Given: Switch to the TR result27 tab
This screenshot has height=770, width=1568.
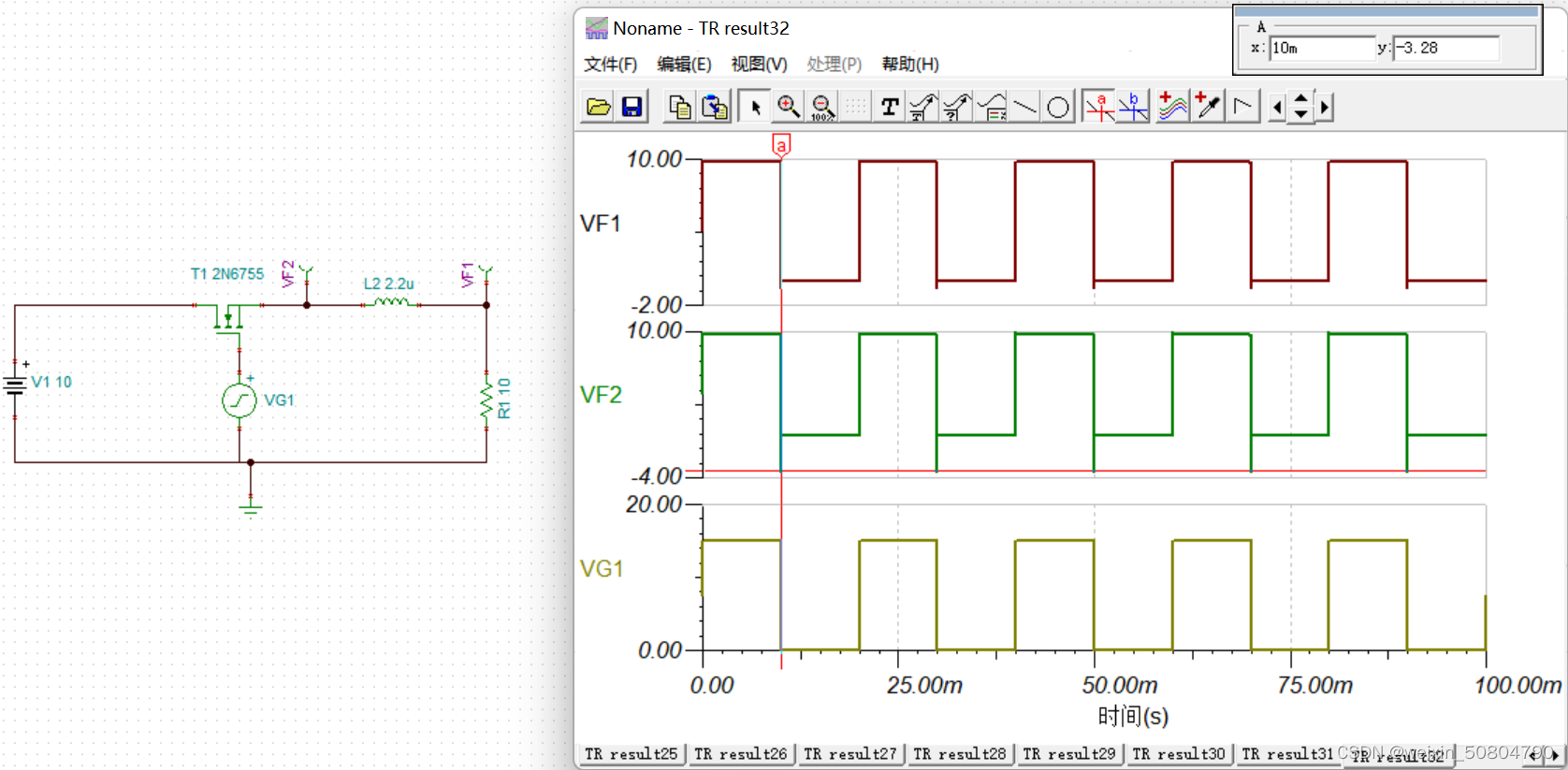Looking at the screenshot, I should [850, 754].
